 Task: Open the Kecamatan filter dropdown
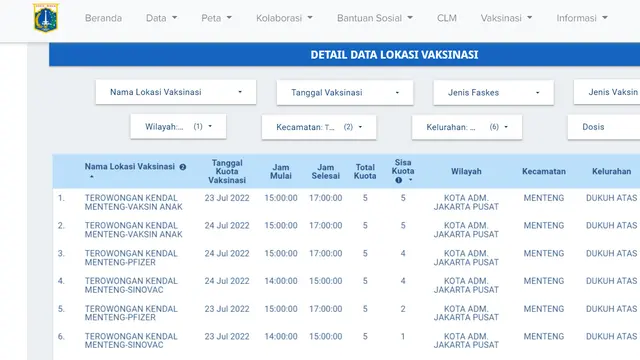[x=319, y=127]
